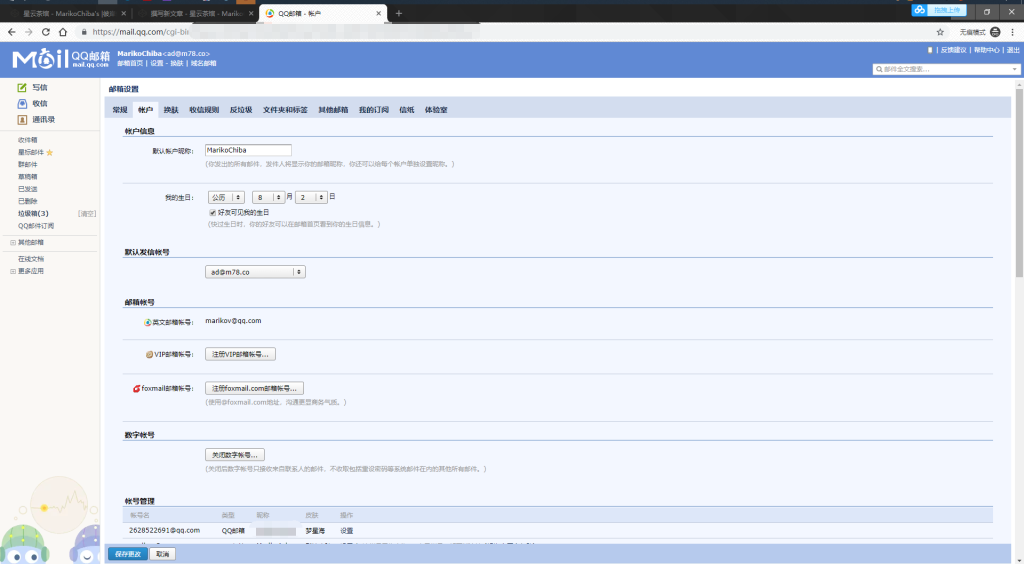This screenshot has width=1024, height=564.
Task: Open the 已发送 sent folder
Action: click(27, 189)
